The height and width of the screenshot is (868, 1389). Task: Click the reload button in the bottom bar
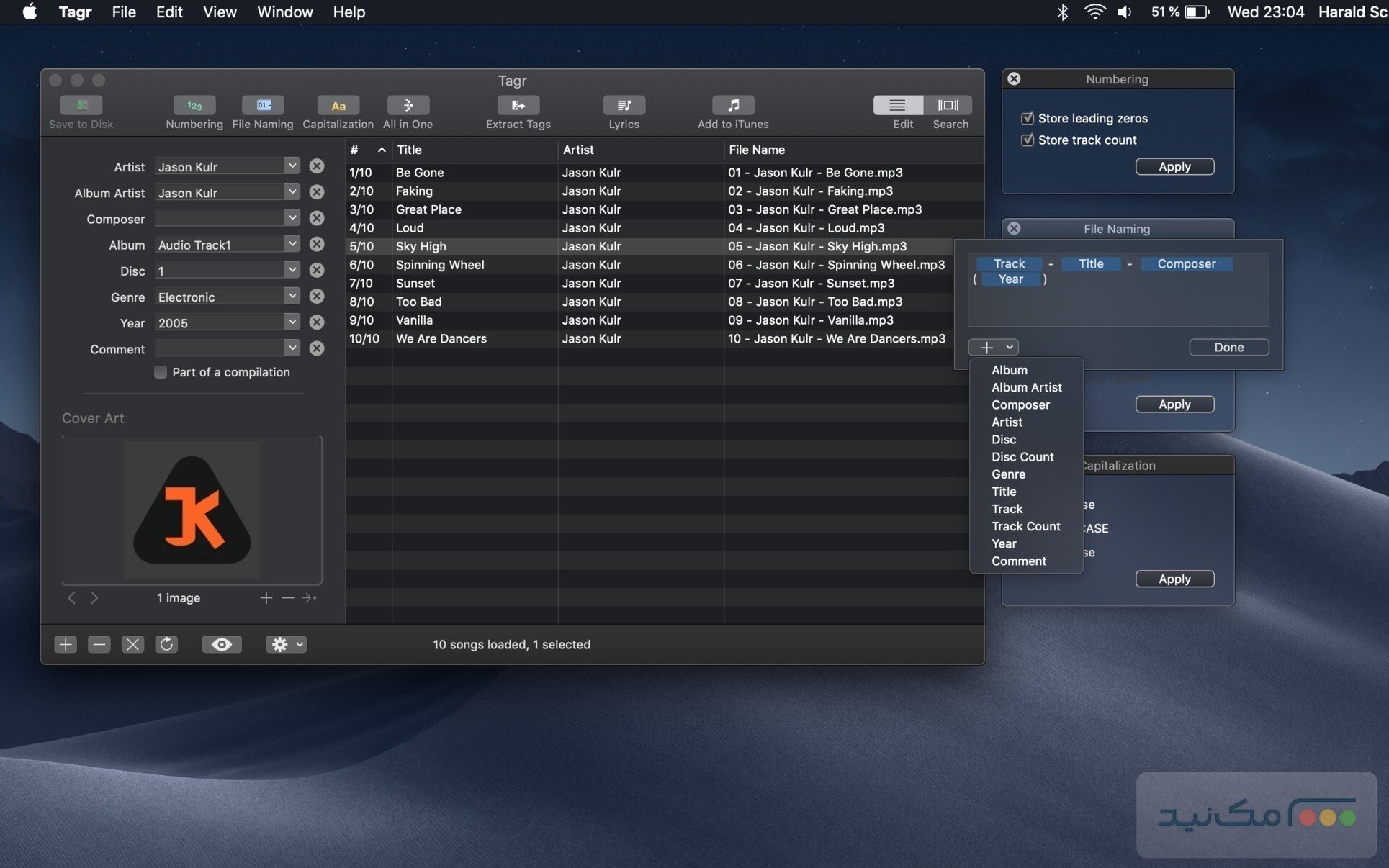[166, 644]
